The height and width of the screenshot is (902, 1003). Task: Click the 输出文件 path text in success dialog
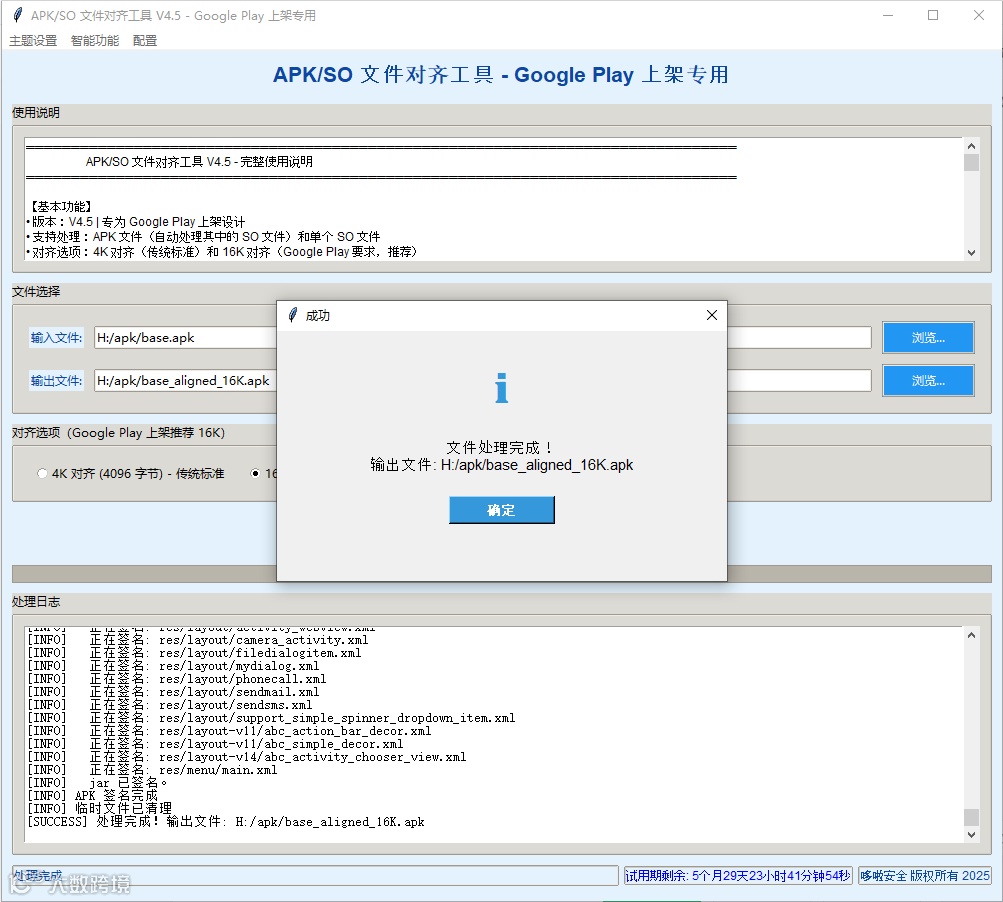502,464
